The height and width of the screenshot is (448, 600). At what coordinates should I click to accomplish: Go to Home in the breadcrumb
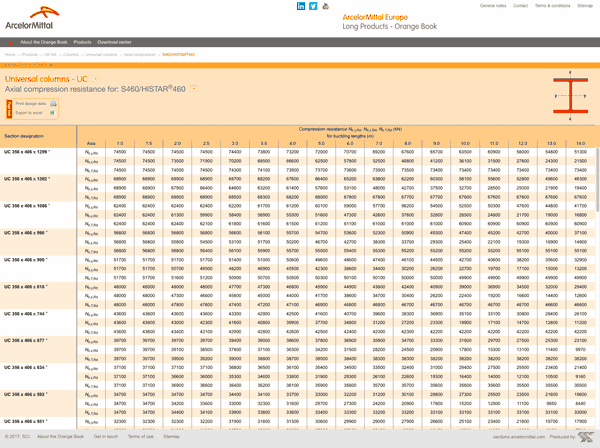10,55
